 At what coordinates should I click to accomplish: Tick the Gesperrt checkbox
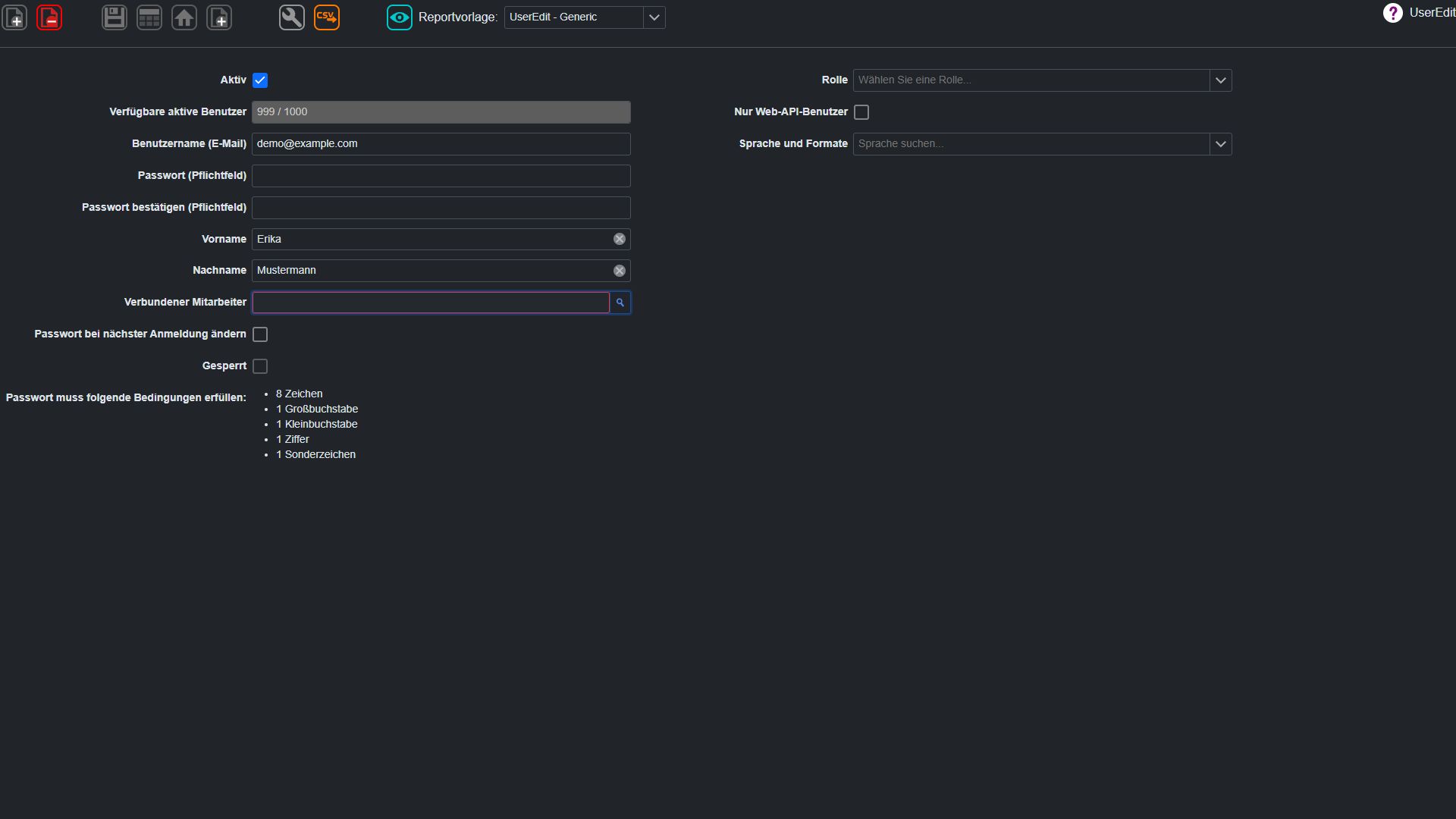260,366
